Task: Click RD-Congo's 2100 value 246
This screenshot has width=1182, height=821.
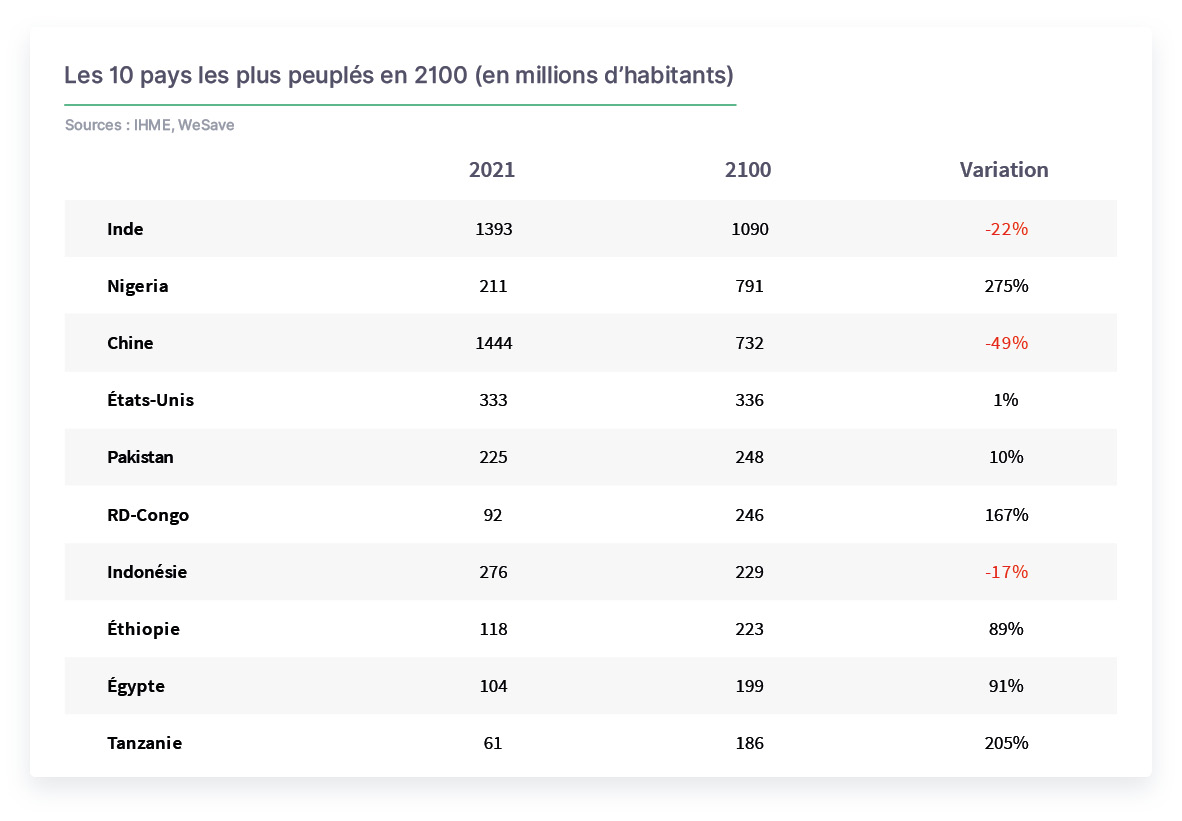Action: [749, 516]
